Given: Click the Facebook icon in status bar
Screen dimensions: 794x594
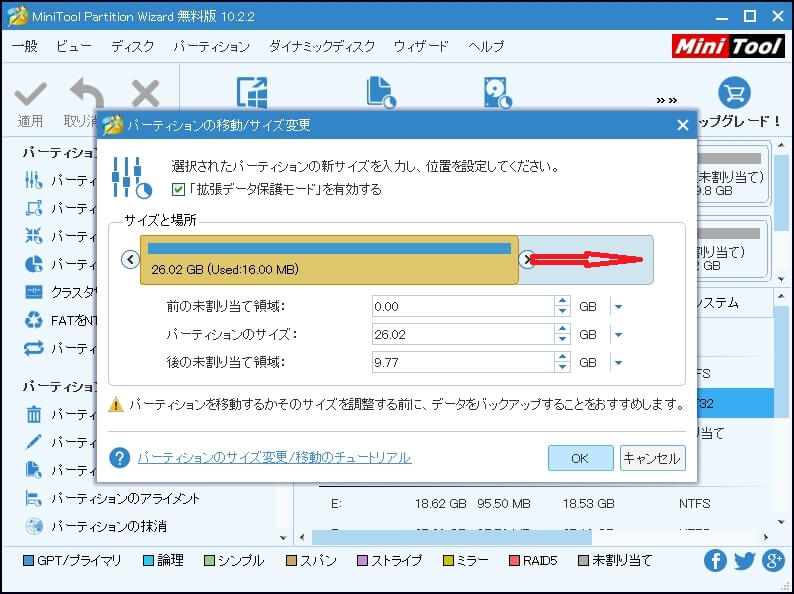Looking at the screenshot, I should [715, 561].
